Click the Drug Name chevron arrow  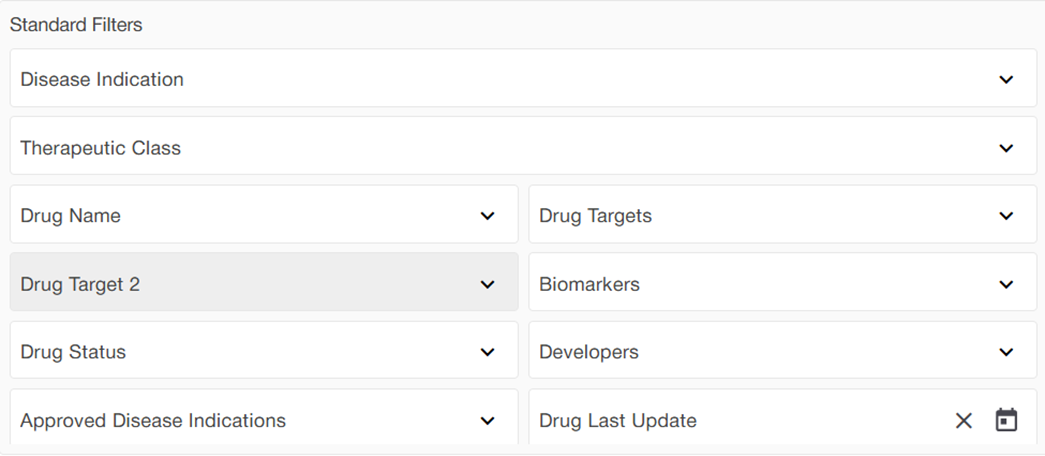487,216
